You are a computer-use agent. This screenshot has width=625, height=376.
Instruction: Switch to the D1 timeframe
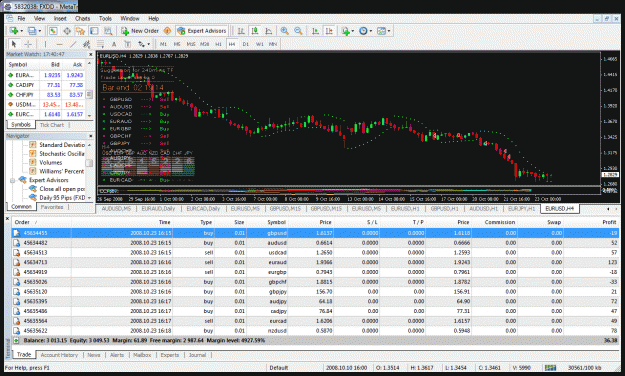pos(246,44)
